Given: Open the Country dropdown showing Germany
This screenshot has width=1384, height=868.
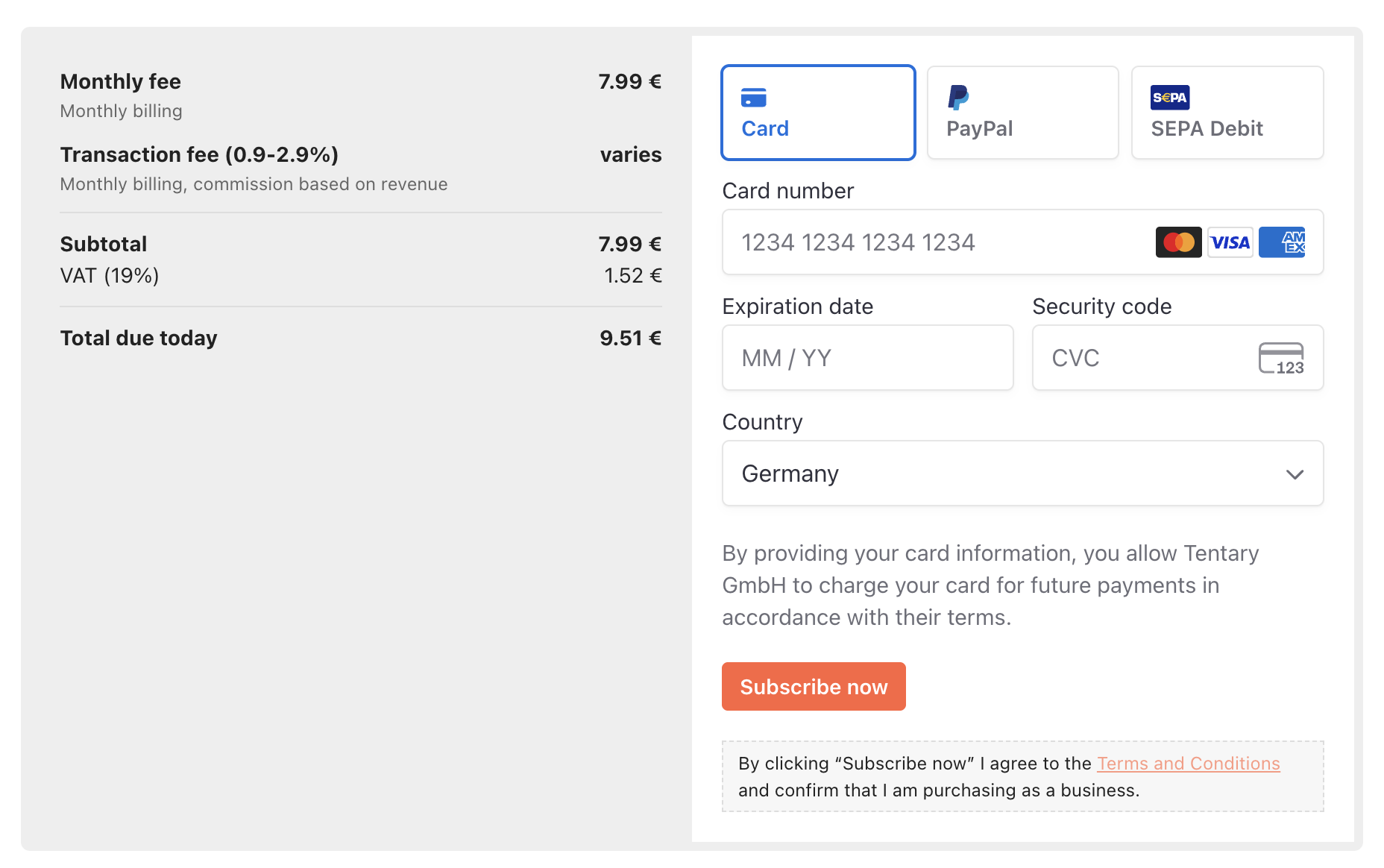Looking at the screenshot, I should click(1023, 474).
